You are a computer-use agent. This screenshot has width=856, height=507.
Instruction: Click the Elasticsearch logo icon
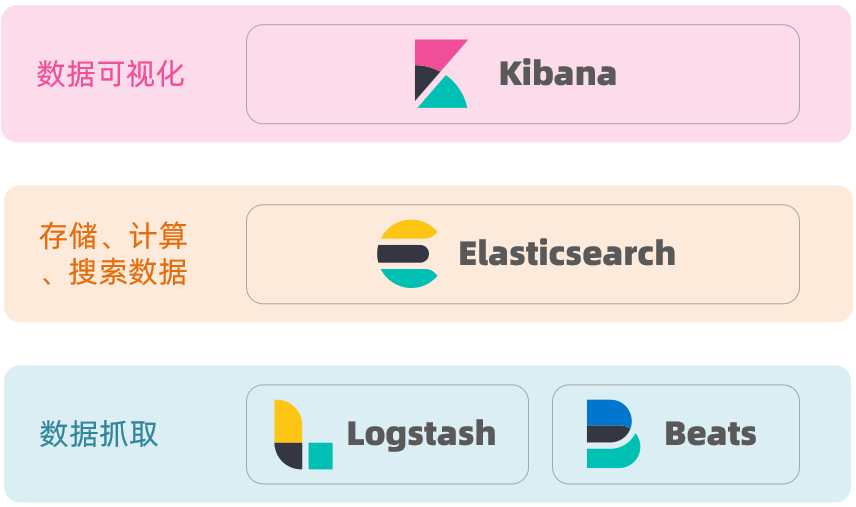[408, 254]
